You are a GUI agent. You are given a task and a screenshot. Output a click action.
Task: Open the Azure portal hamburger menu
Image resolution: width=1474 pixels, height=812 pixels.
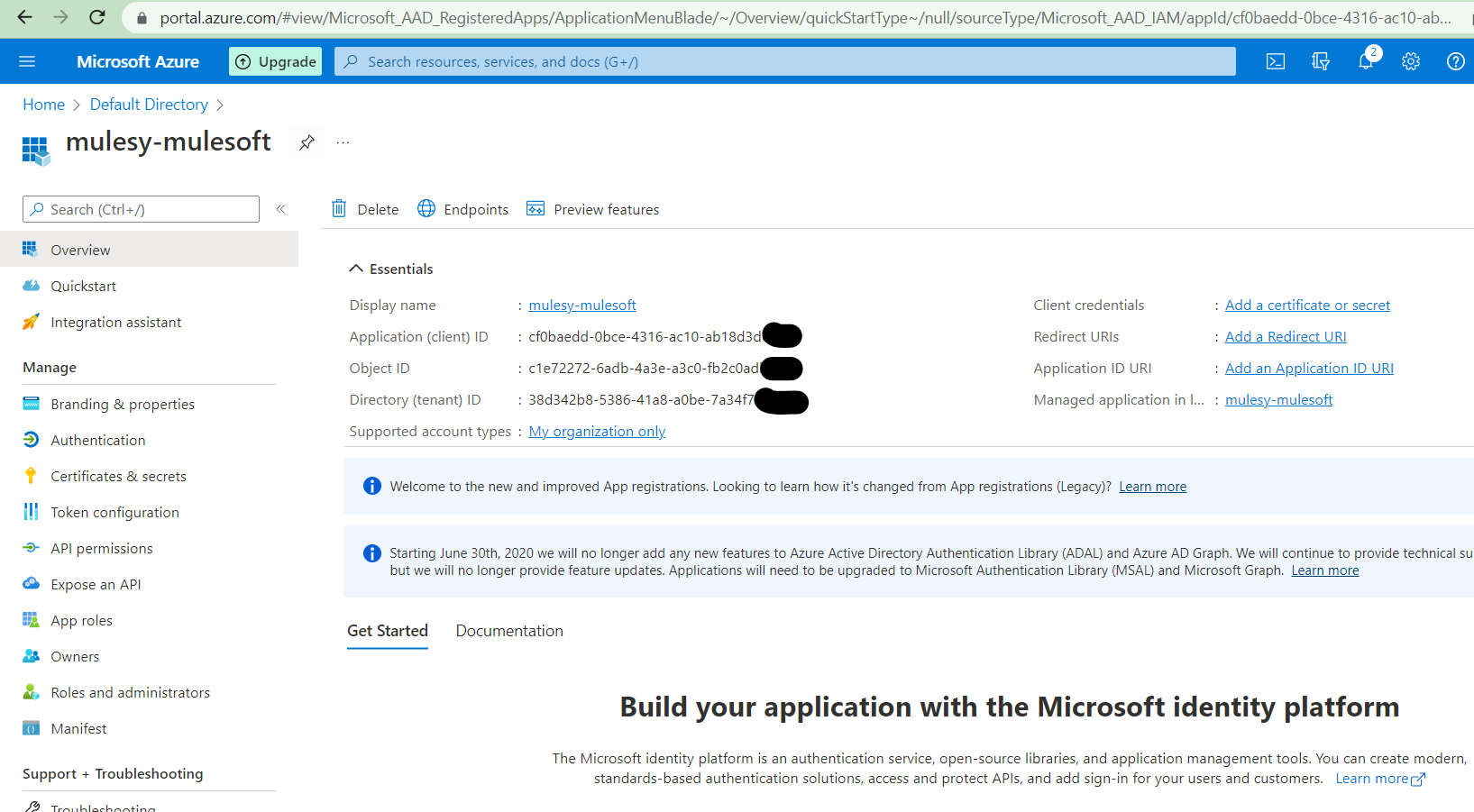pyautogui.click(x=27, y=61)
